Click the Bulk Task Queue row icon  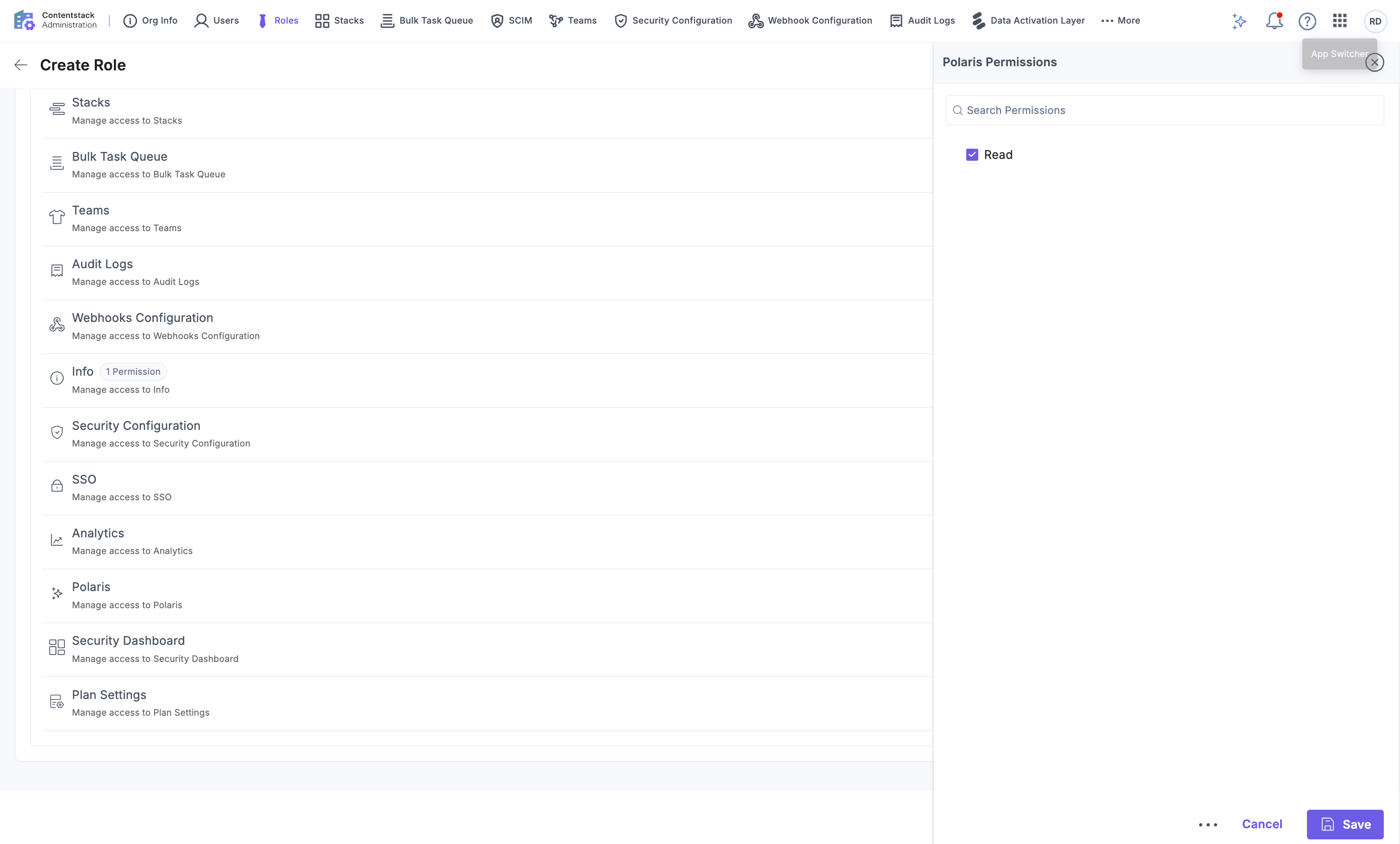tap(57, 163)
